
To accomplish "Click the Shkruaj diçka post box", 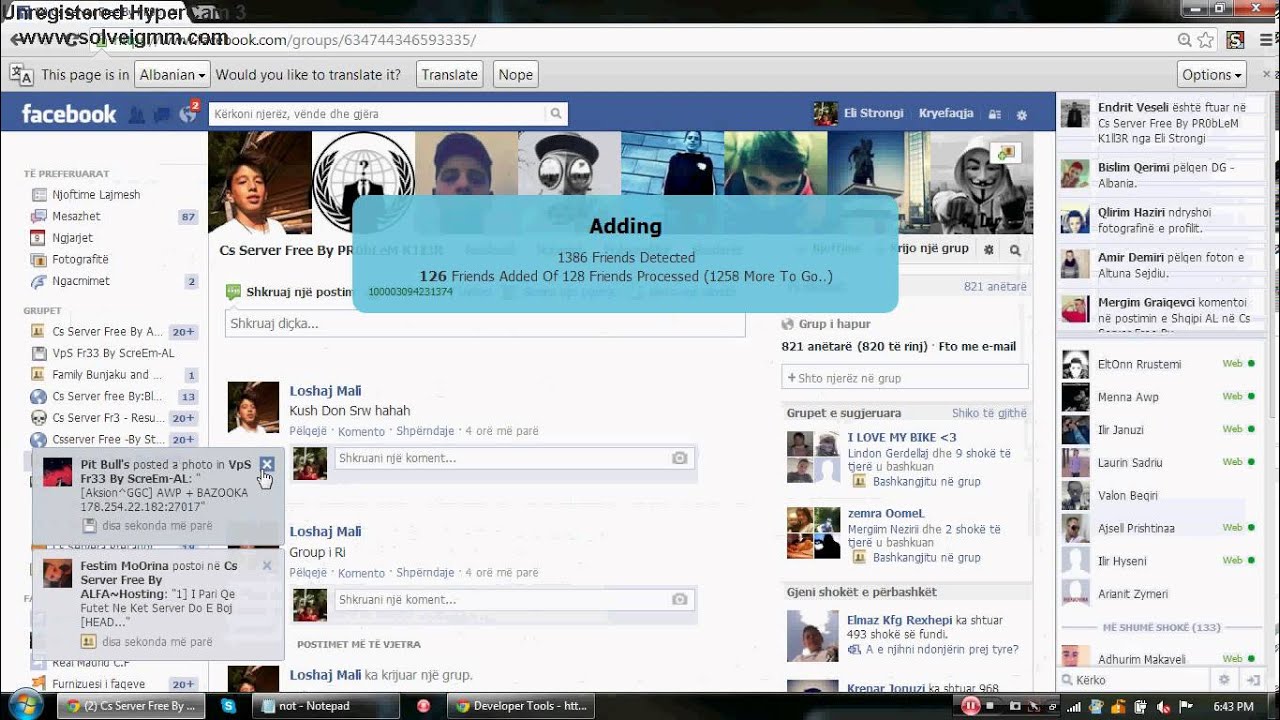I will click(485, 324).
